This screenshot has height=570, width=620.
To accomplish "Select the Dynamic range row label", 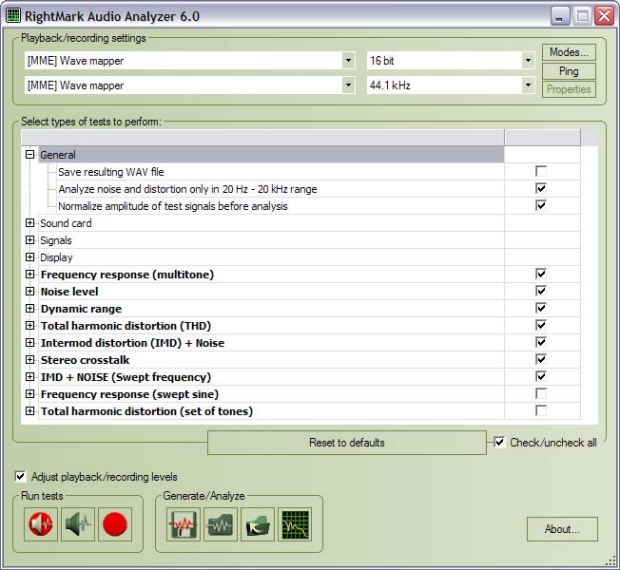I will (x=81, y=309).
